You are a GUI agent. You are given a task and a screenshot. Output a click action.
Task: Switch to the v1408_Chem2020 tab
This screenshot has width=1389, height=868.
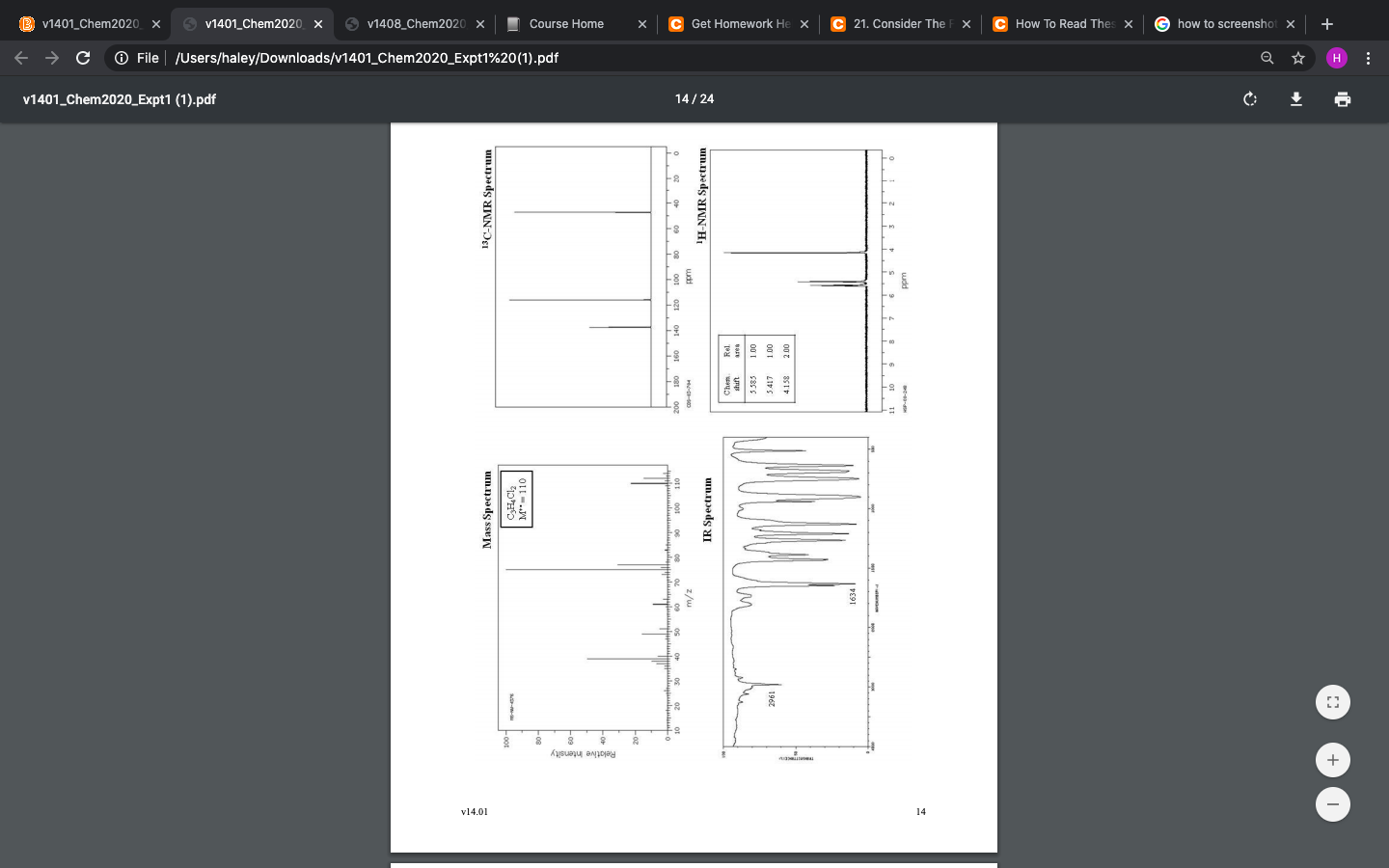pyautogui.click(x=415, y=23)
